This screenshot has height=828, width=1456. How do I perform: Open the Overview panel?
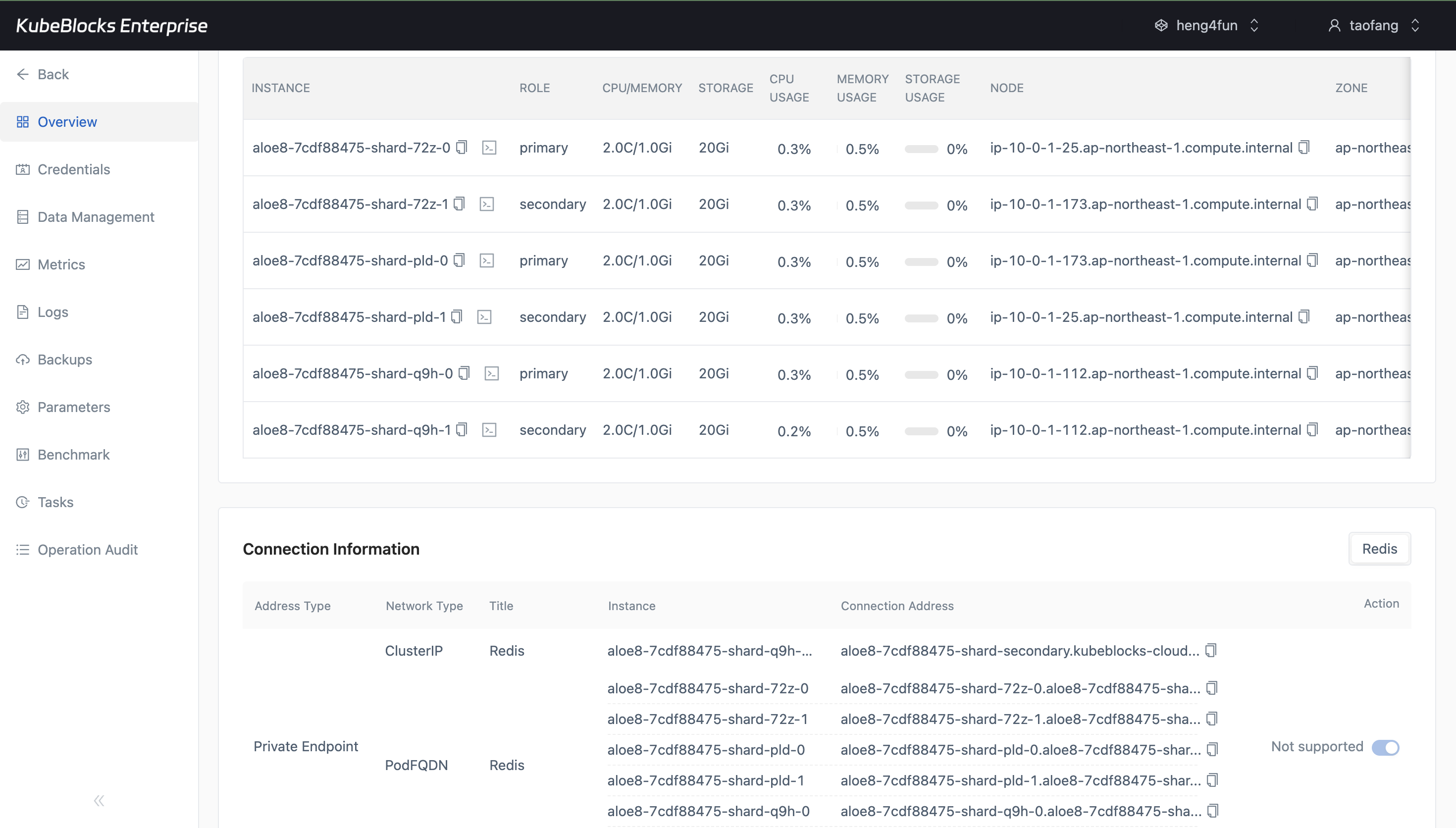[66, 121]
